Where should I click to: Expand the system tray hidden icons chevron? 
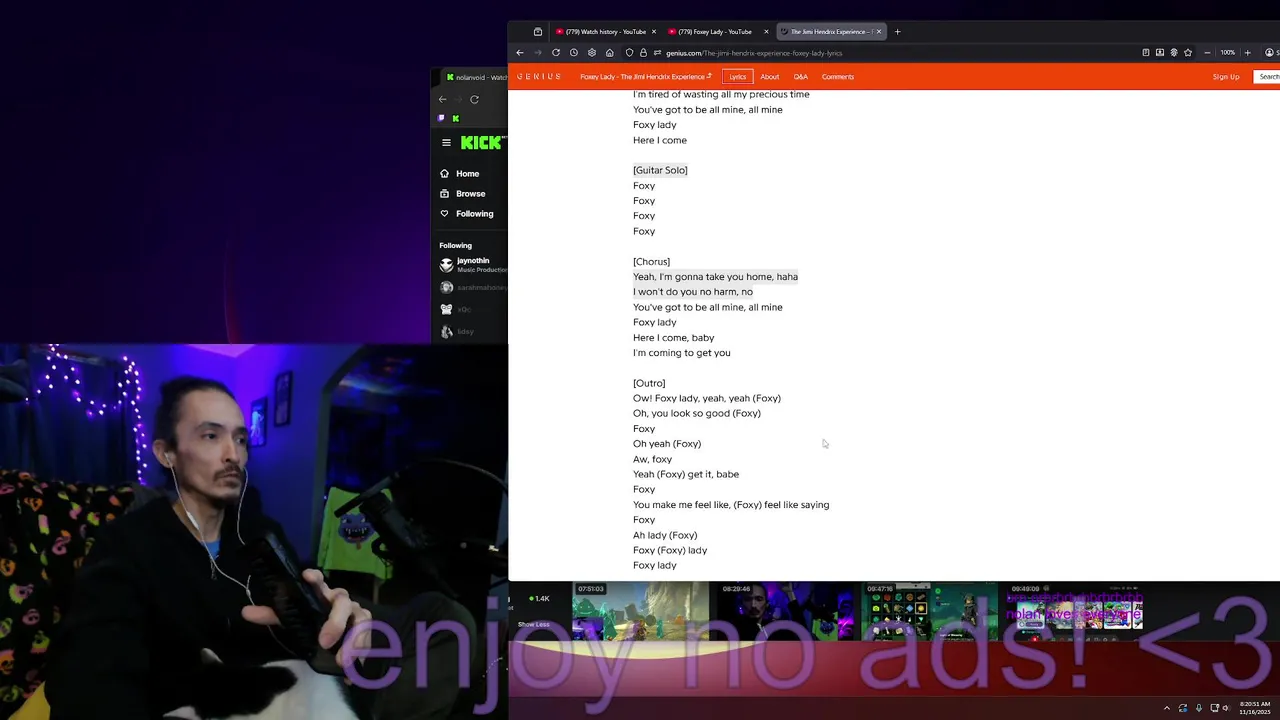point(1166,708)
